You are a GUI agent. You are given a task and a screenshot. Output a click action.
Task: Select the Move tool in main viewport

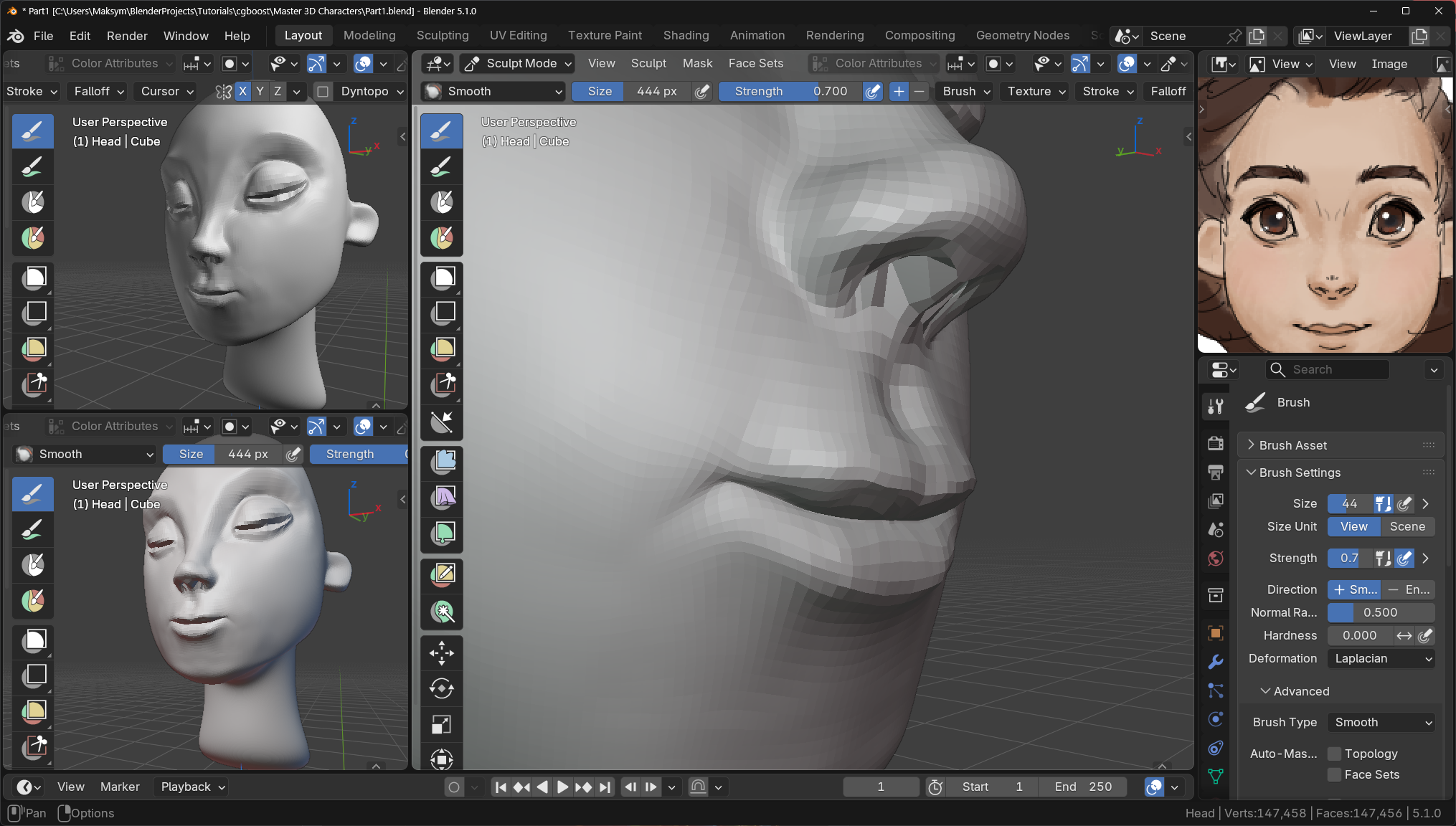tap(442, 652)
